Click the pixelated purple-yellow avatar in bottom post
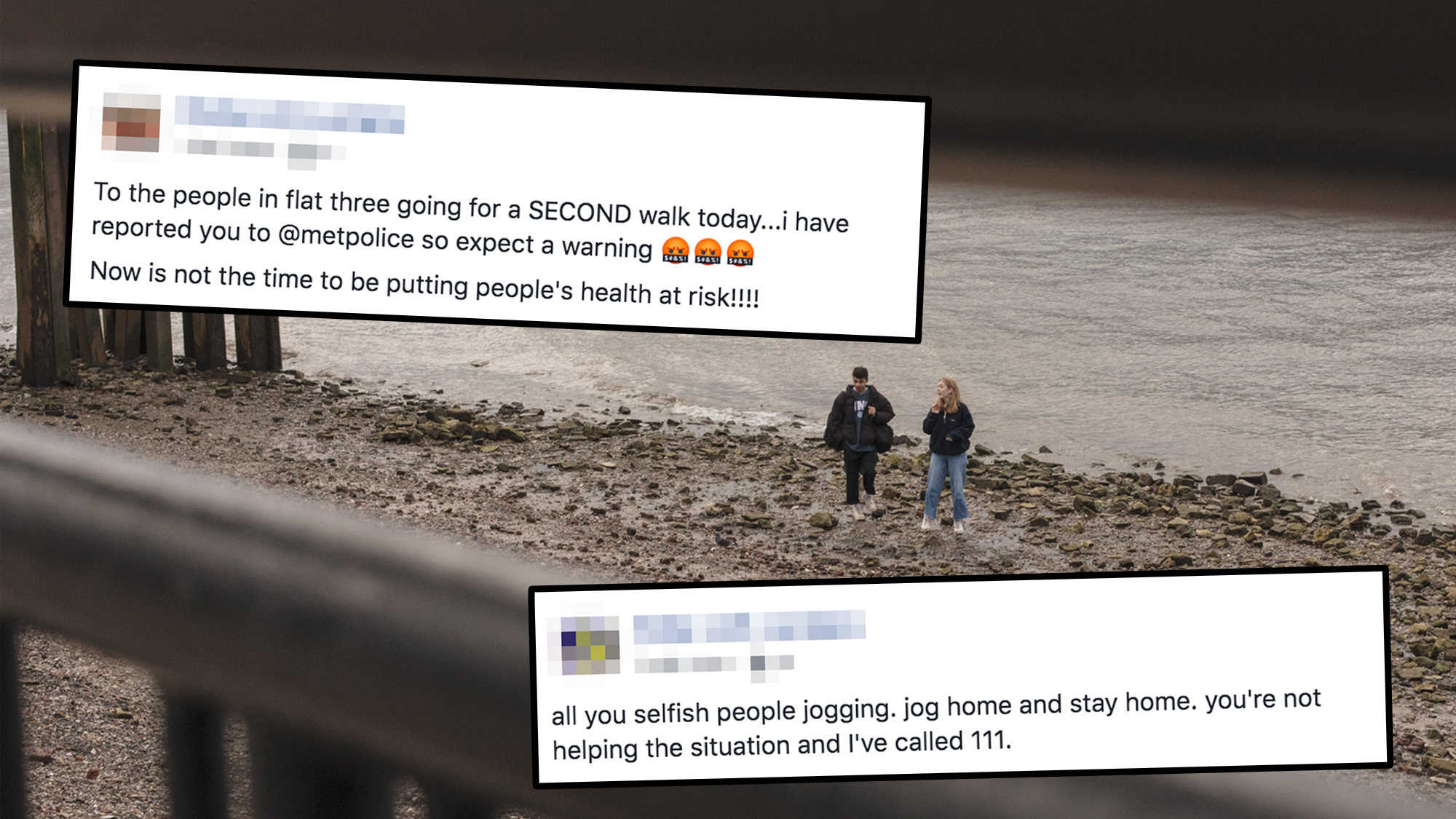 pyautogui.click(x=590, y=645)
